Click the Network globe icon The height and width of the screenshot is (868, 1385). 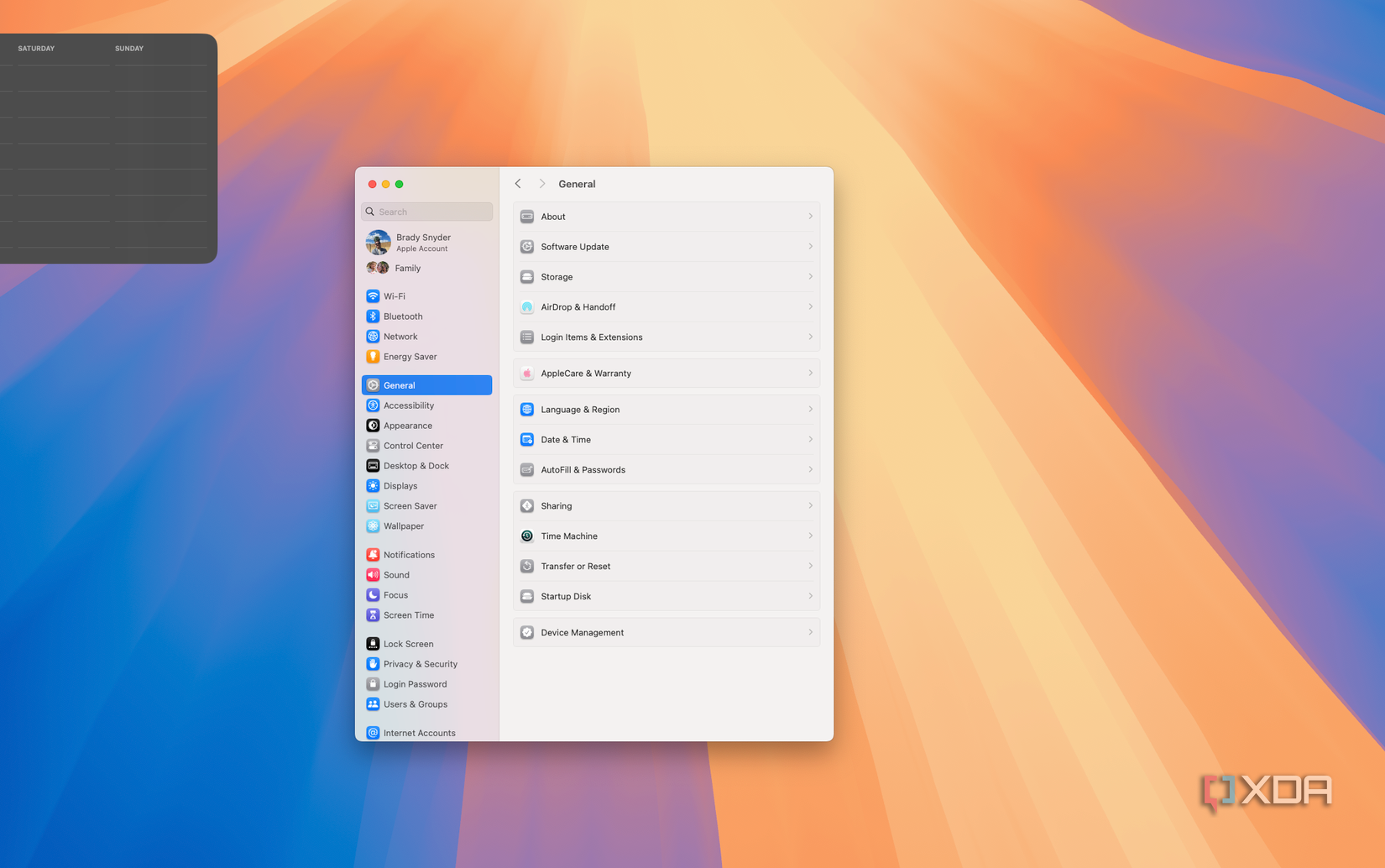pos(373,337)
